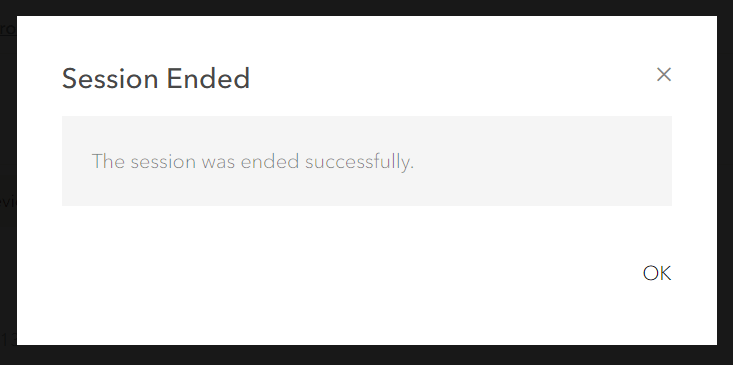Viewport: 733px width, 365px height.
Task: Click the word "successfully." in the message
Action: point(359,162)
